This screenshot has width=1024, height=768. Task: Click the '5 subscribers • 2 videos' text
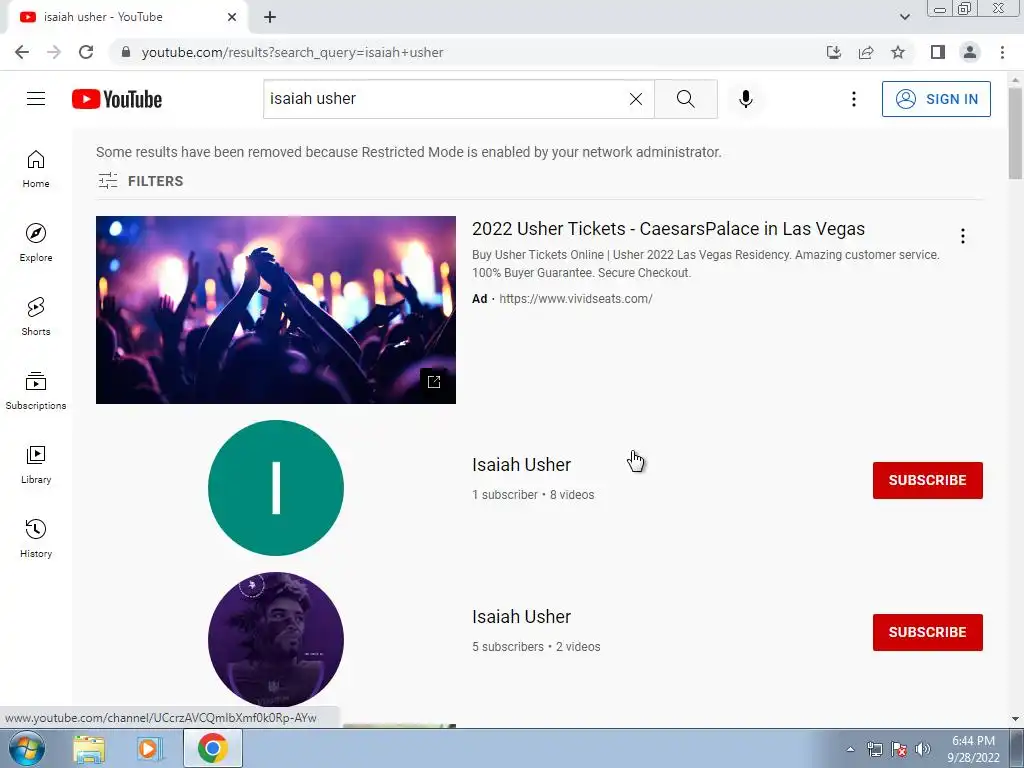pyautogui.click(x=536, y=647)
